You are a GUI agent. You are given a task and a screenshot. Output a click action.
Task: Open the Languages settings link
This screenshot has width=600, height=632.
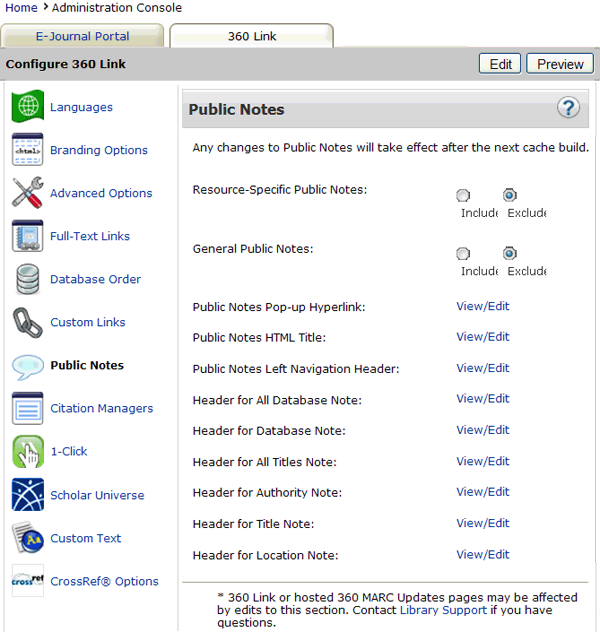(x=81, y=107)
